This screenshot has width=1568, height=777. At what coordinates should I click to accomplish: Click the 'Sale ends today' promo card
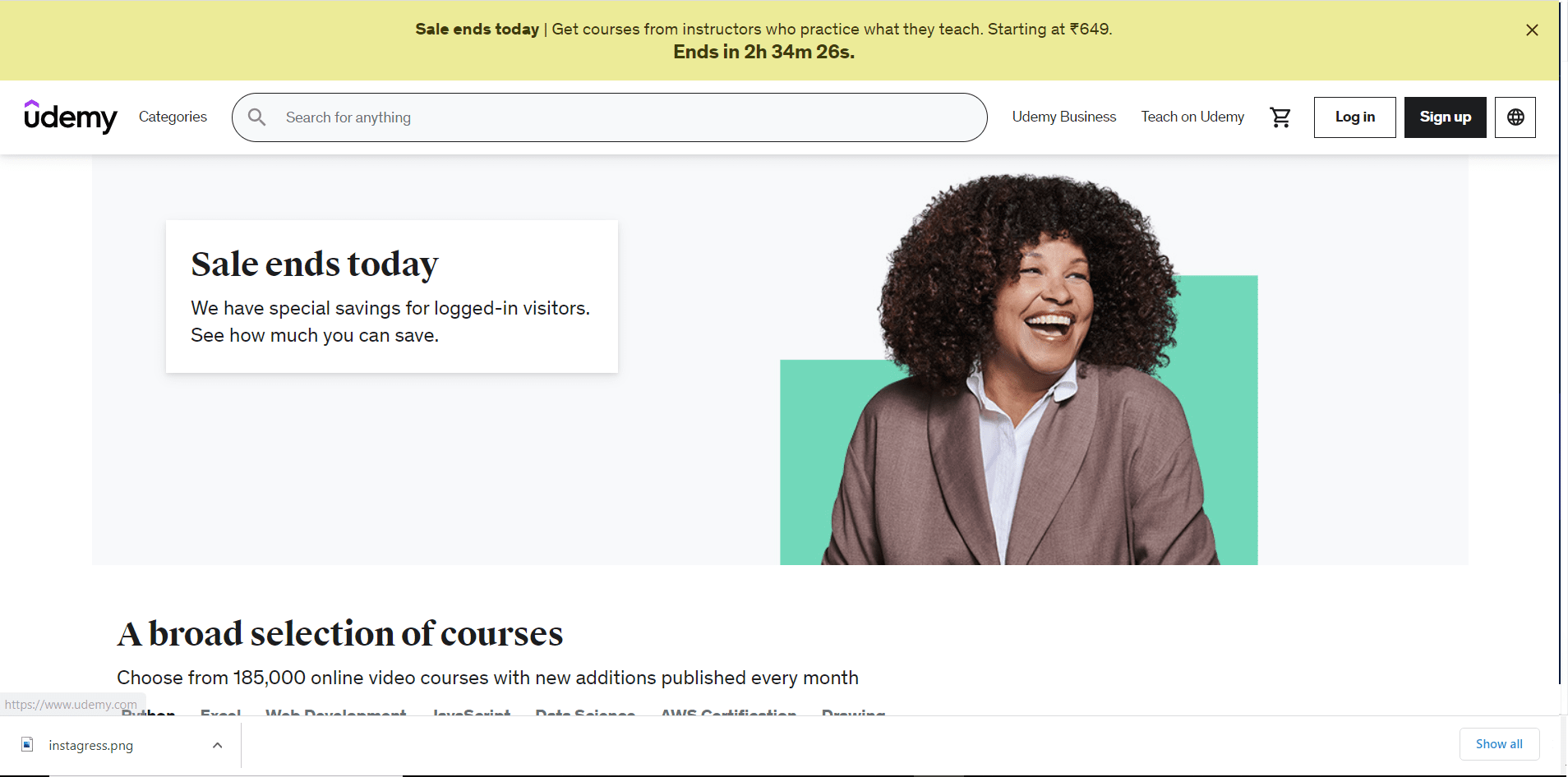click(391, 297)
